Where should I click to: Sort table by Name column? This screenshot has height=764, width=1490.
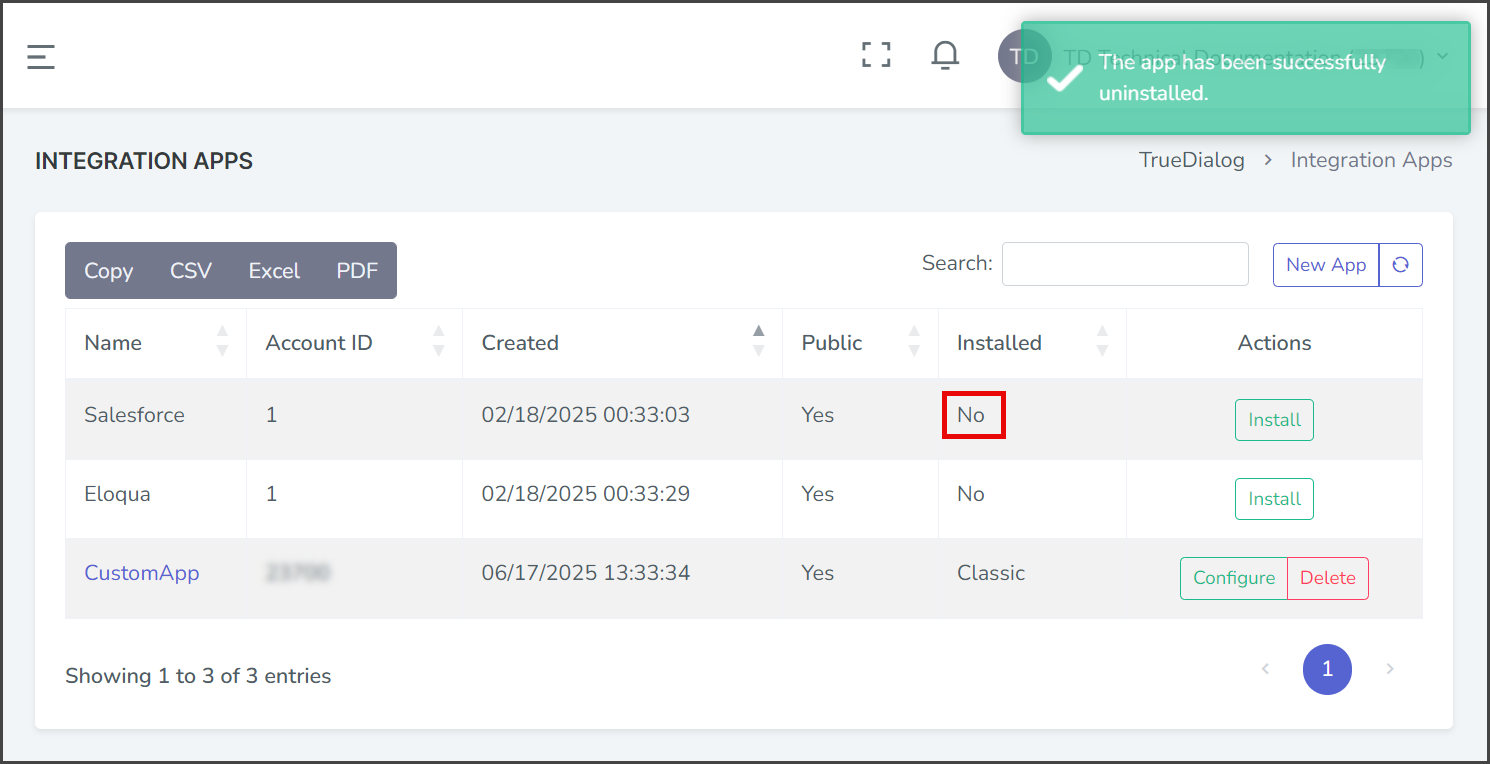click(156, 343)
